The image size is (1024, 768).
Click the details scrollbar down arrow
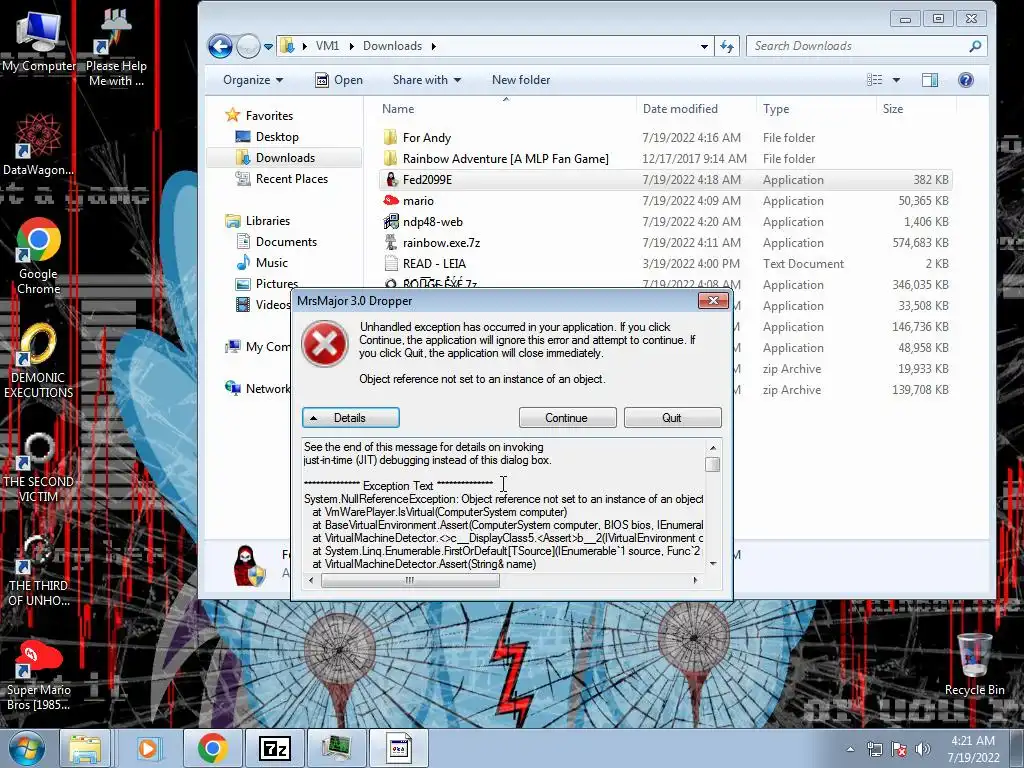(712, 564)
